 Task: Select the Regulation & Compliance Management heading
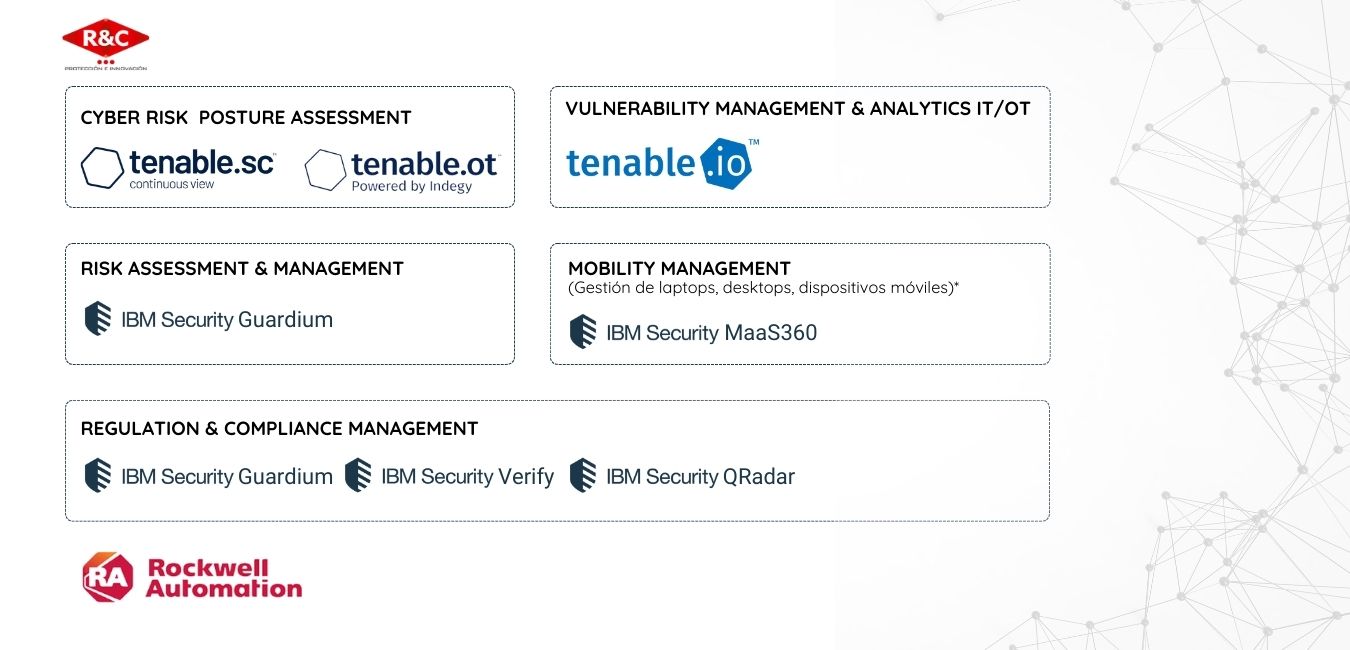click(x=279, y=429)
